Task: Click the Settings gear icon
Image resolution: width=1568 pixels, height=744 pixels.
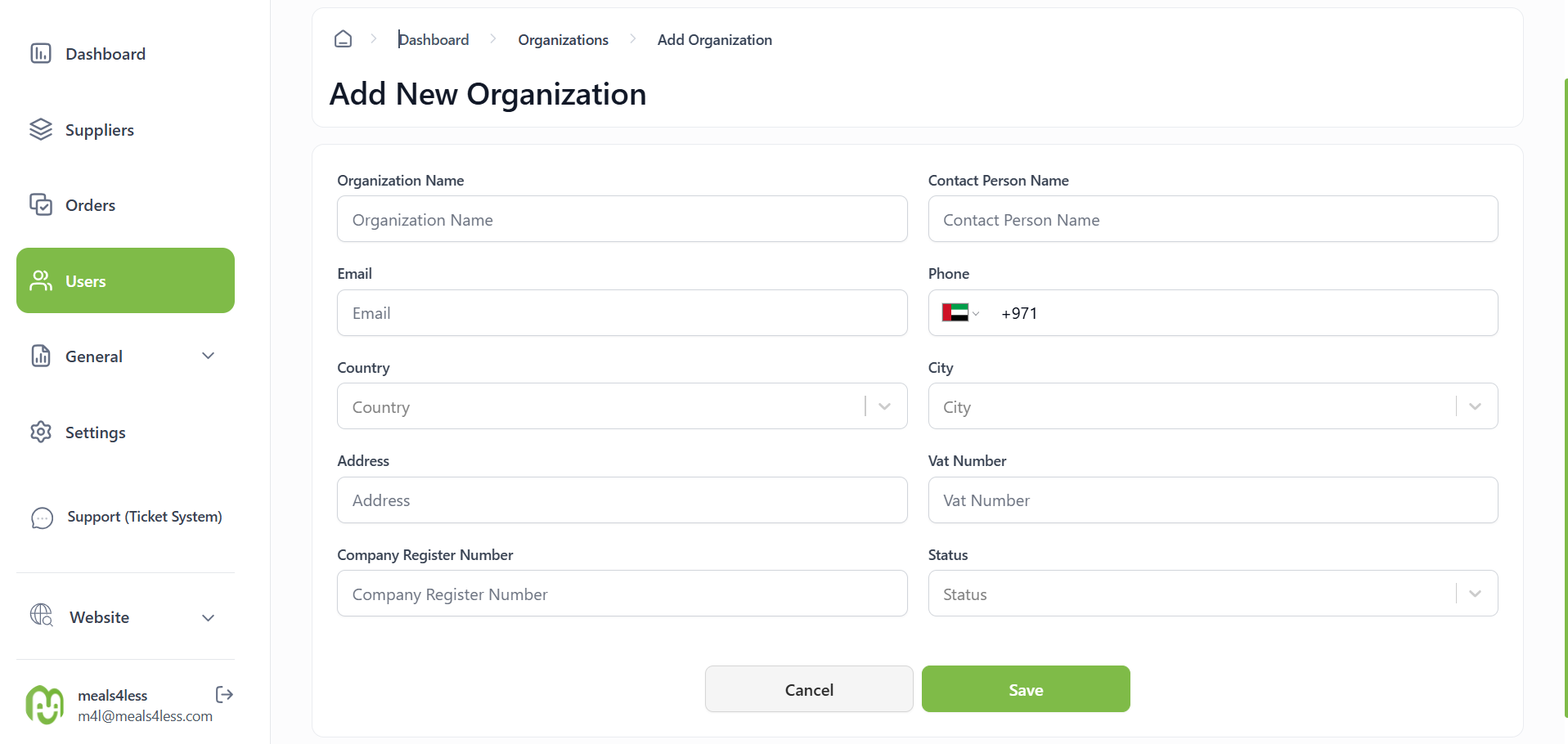Action: point(41,432)
